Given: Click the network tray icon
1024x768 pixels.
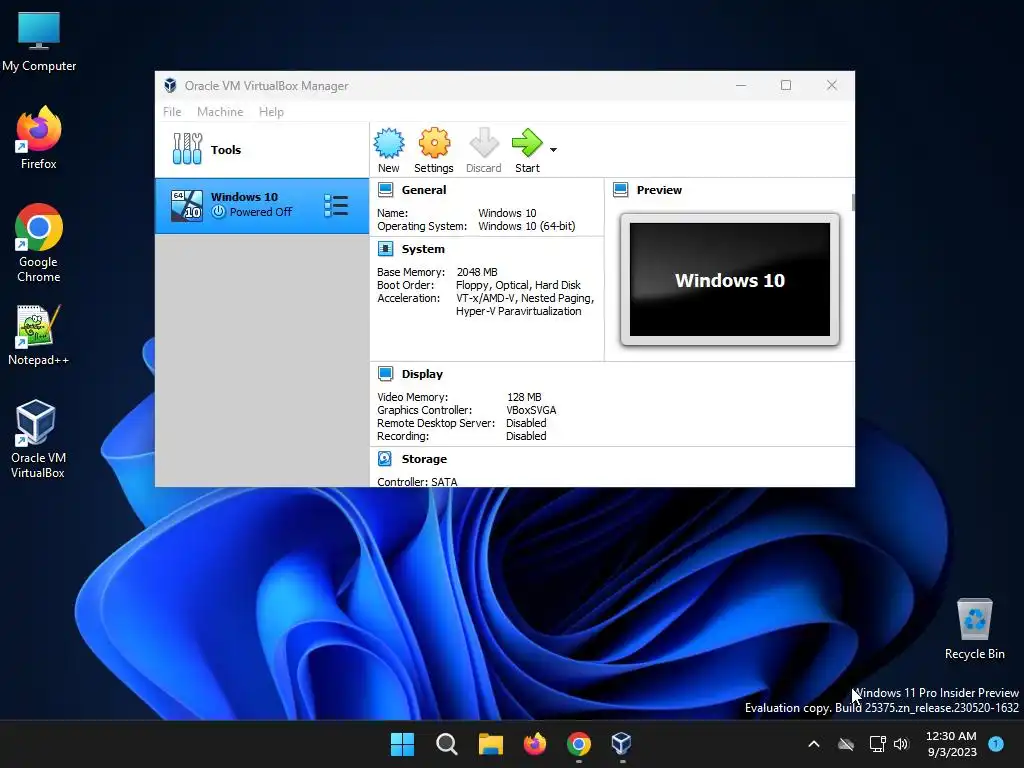Looking at the screenshot, I should click(x=878, y=744).
